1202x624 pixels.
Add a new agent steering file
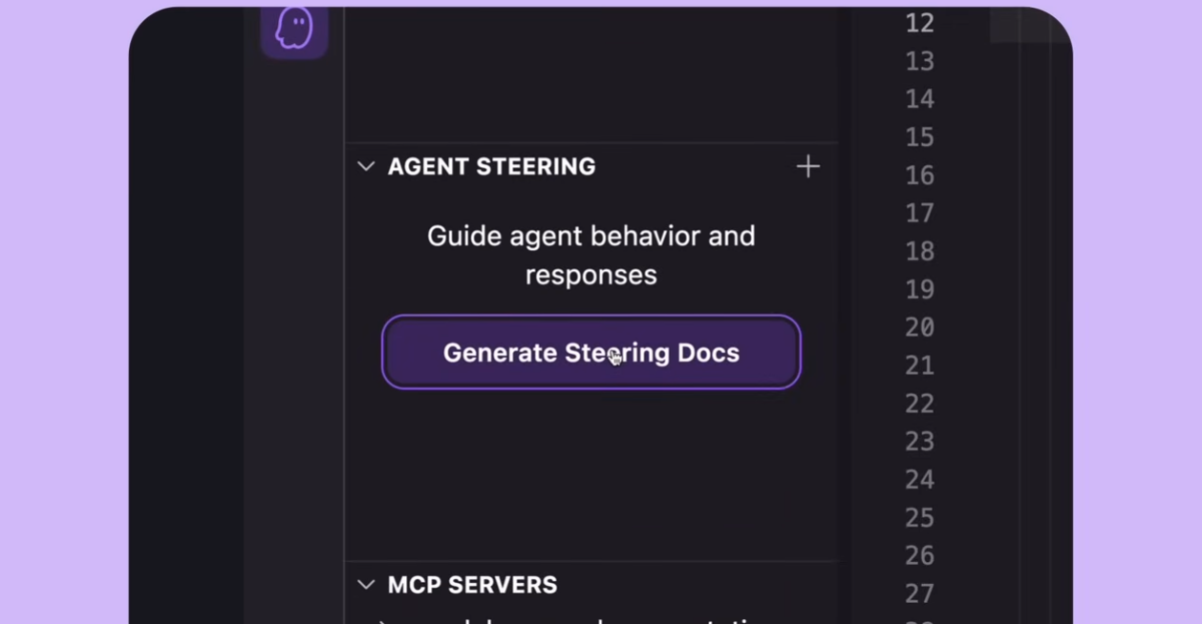click(808, 167)
